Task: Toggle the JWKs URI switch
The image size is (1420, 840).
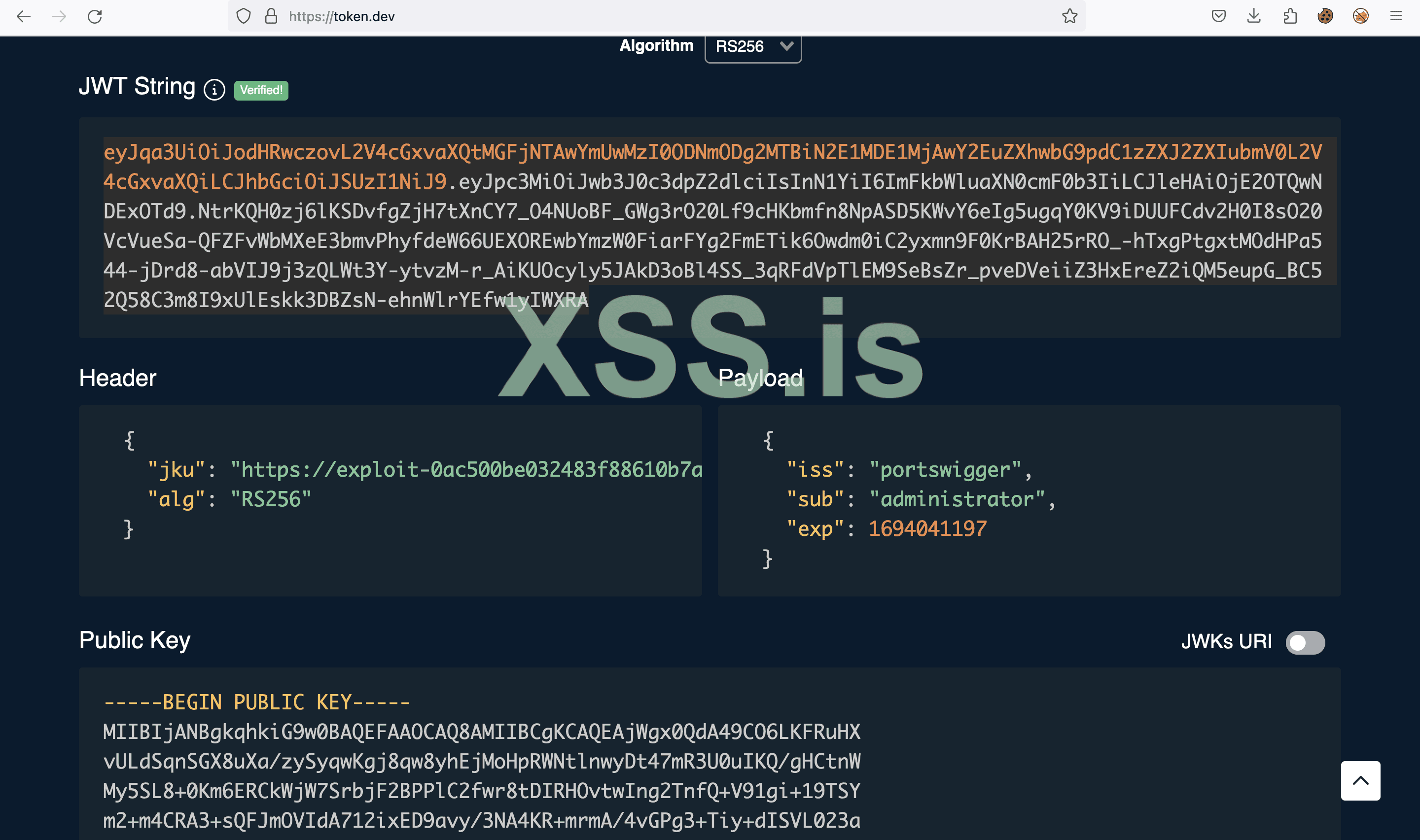Action: coord(1305,642)
